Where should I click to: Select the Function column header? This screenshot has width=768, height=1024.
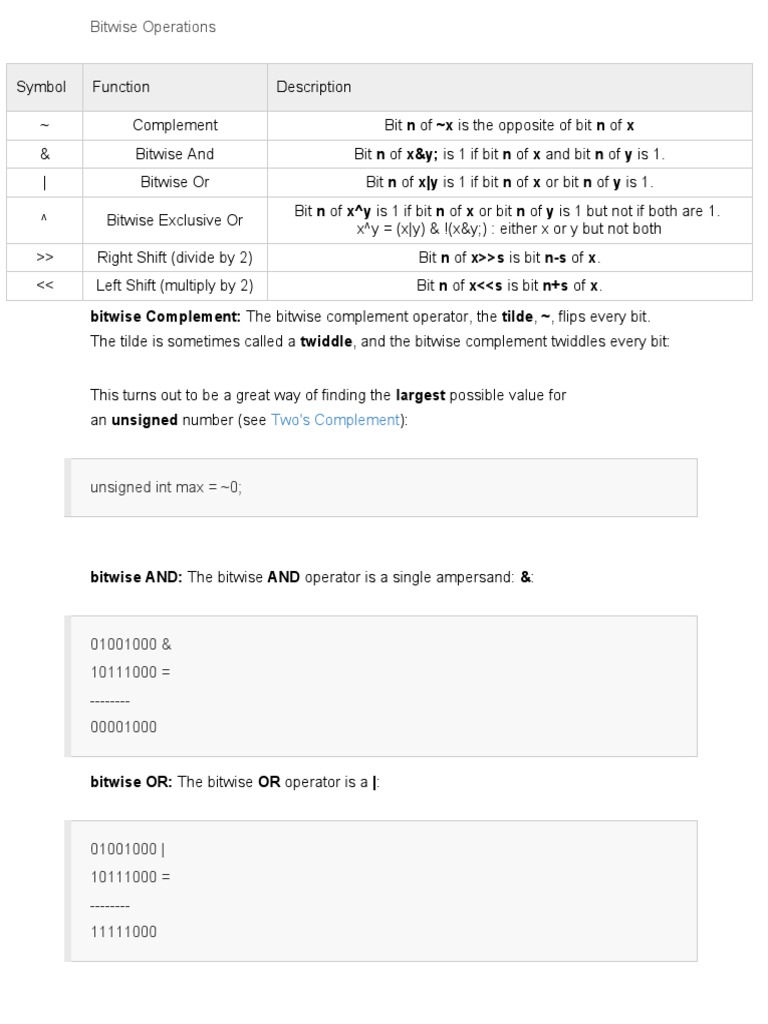[x=121, y=87]
